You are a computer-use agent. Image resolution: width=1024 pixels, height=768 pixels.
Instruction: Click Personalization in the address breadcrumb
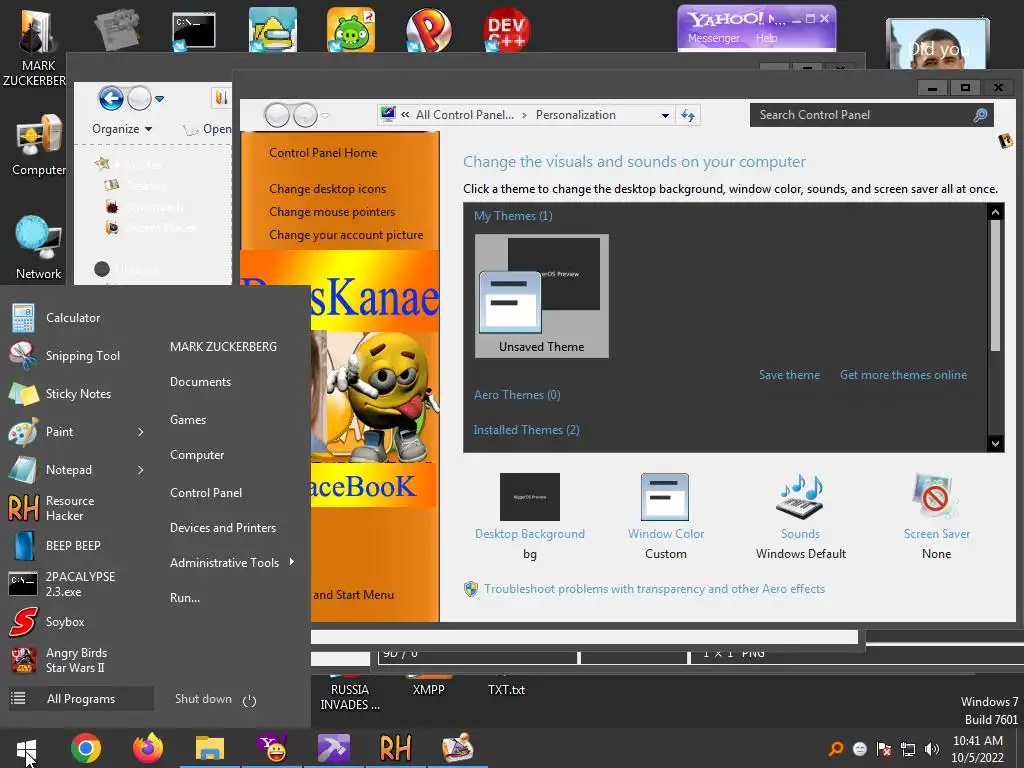575,115
